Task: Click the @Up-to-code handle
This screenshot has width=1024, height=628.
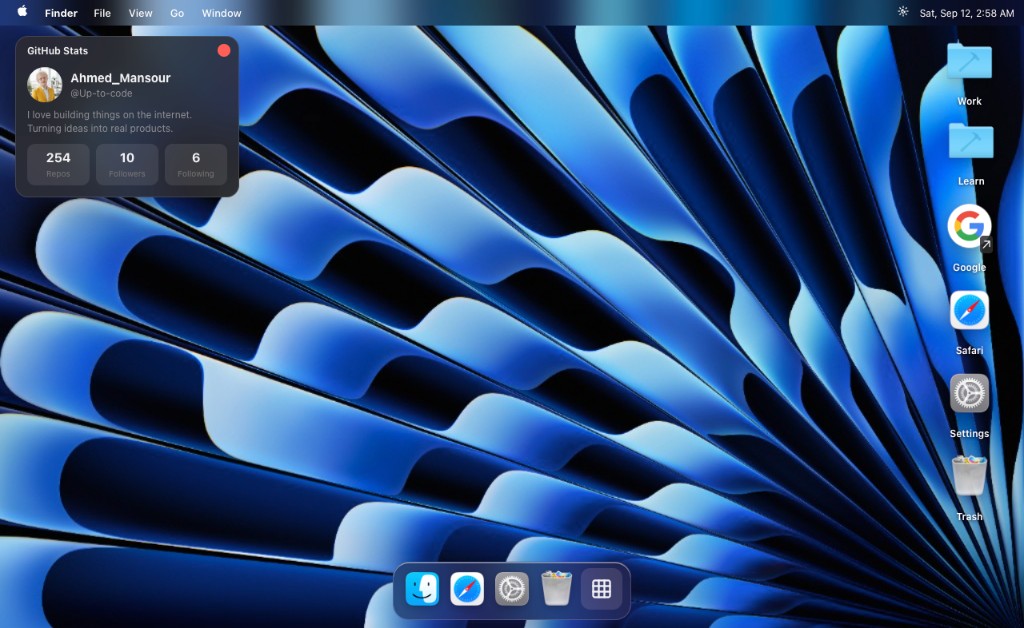Action: (x=101, y=93)
